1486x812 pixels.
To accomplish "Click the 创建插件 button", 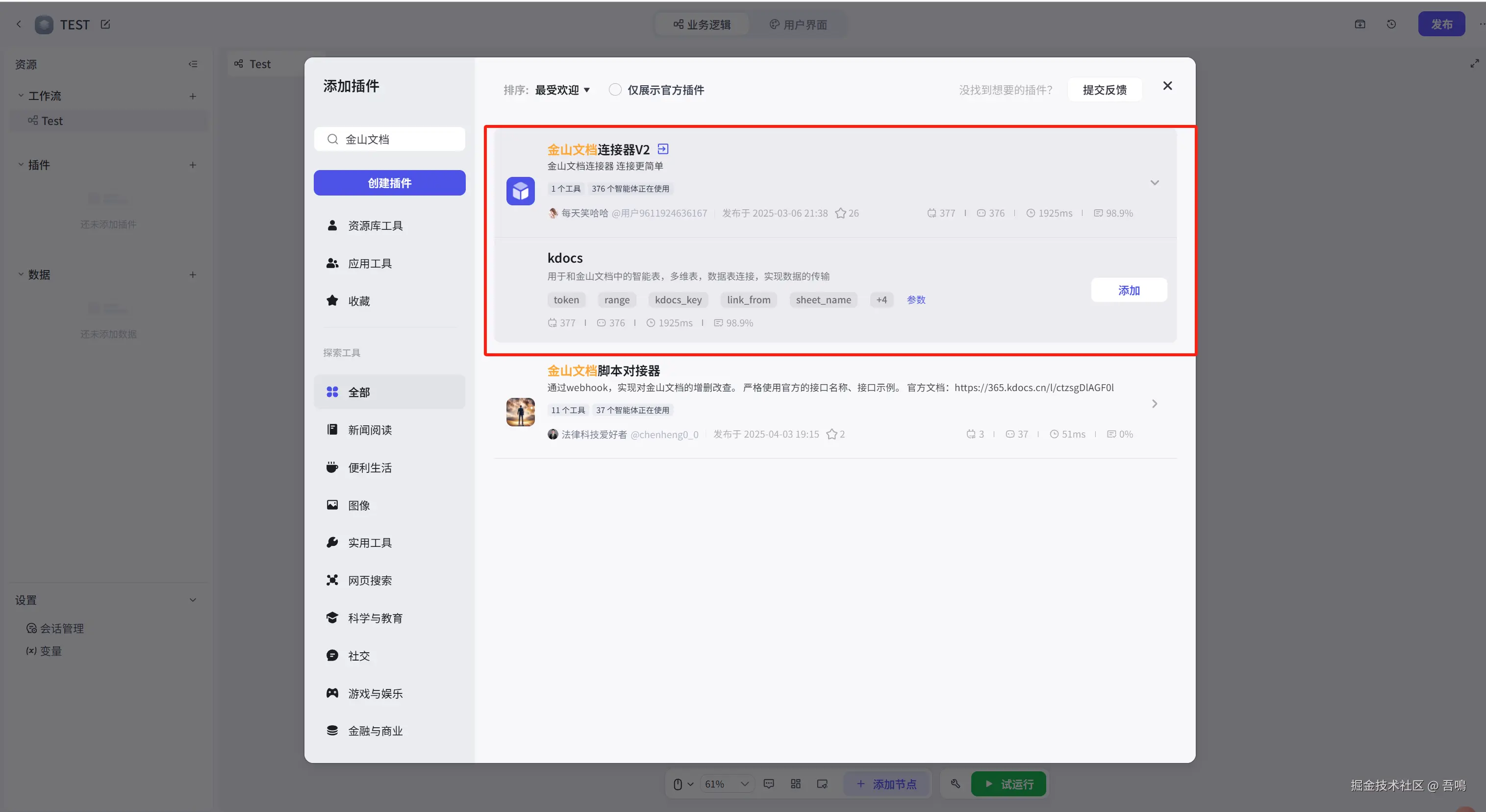I will pyautogui.click(x=389, y=183).
